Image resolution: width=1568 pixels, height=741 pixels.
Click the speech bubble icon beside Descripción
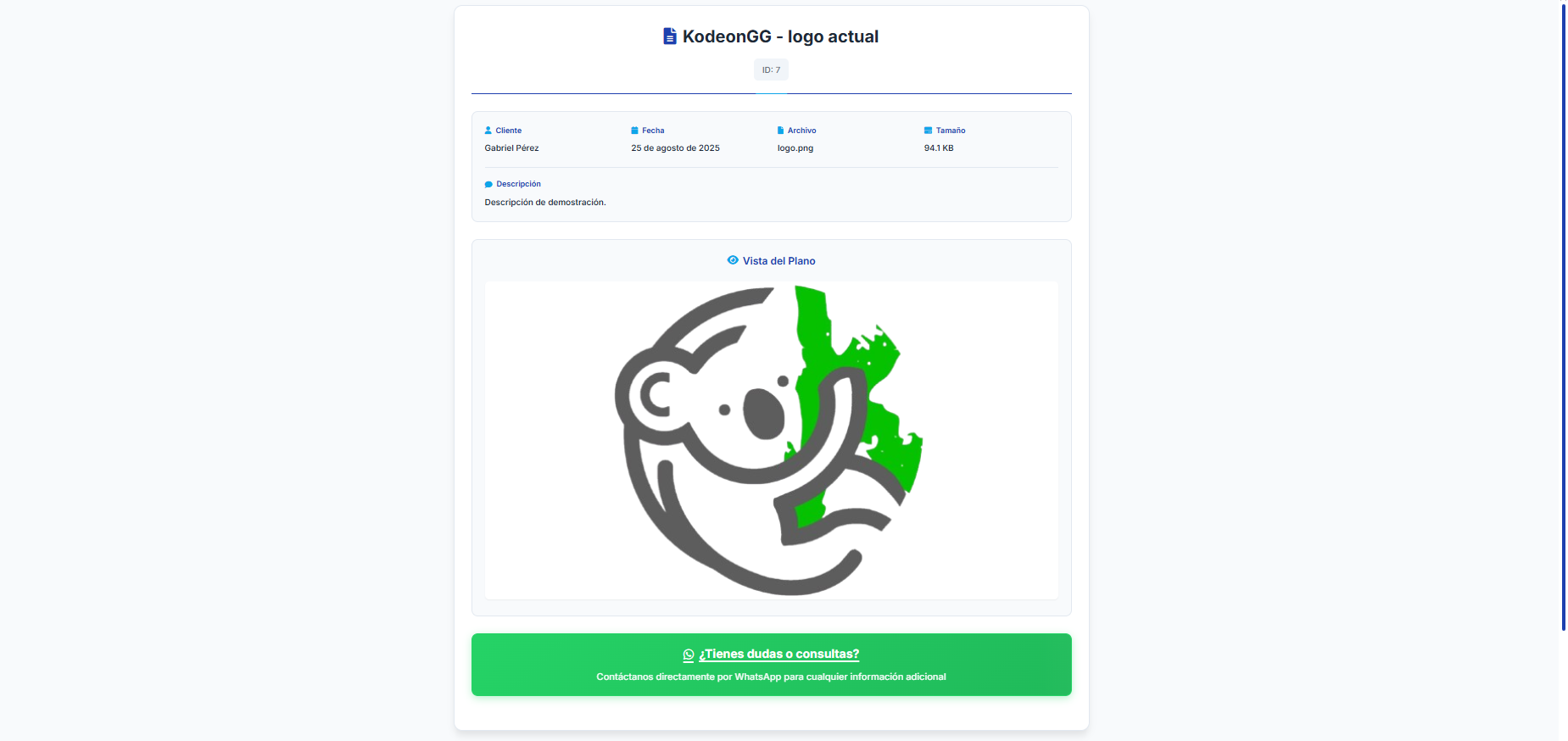488,184
